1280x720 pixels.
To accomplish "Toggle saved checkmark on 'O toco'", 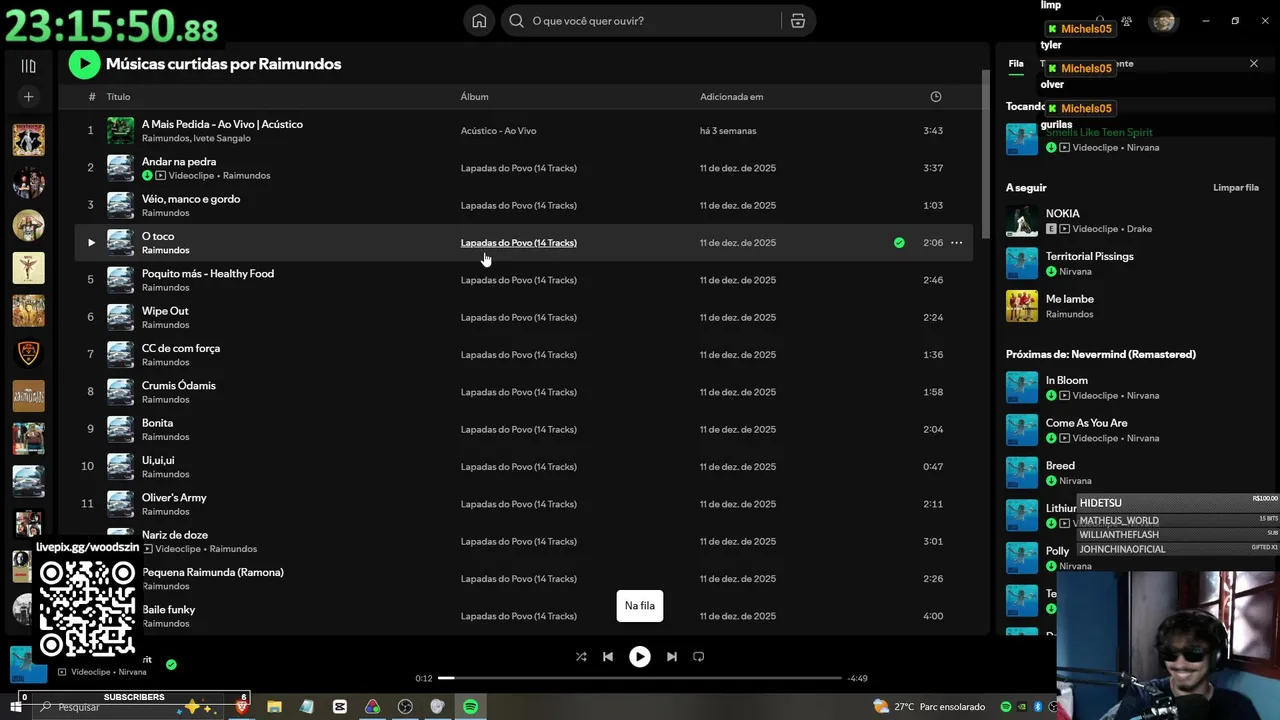I will pos(899,242).
